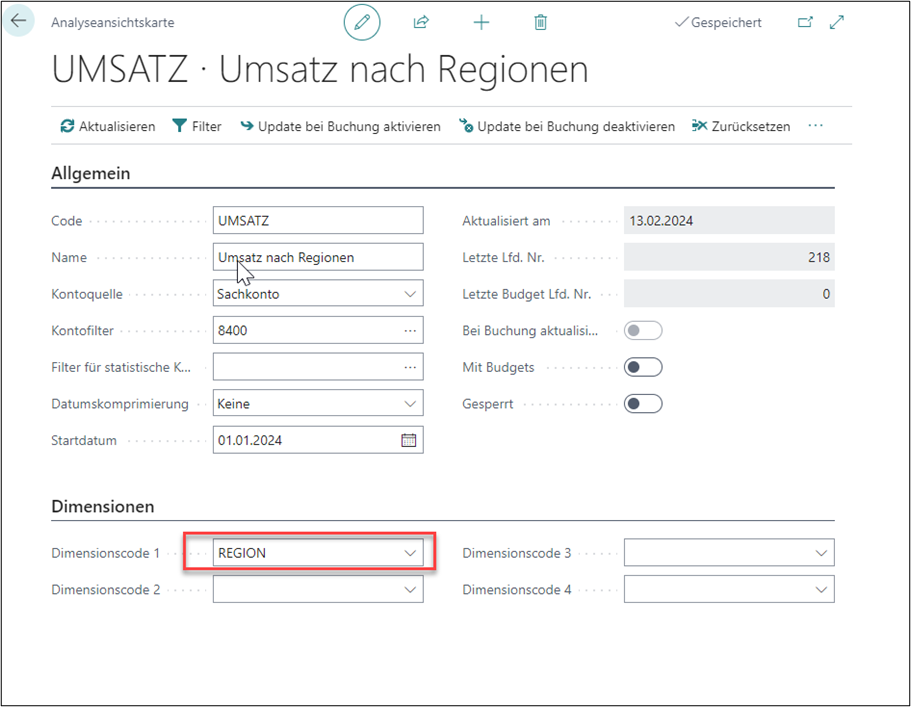Create new record with plus icon
The height and width of the screenshot is (707, 911).
481,22
